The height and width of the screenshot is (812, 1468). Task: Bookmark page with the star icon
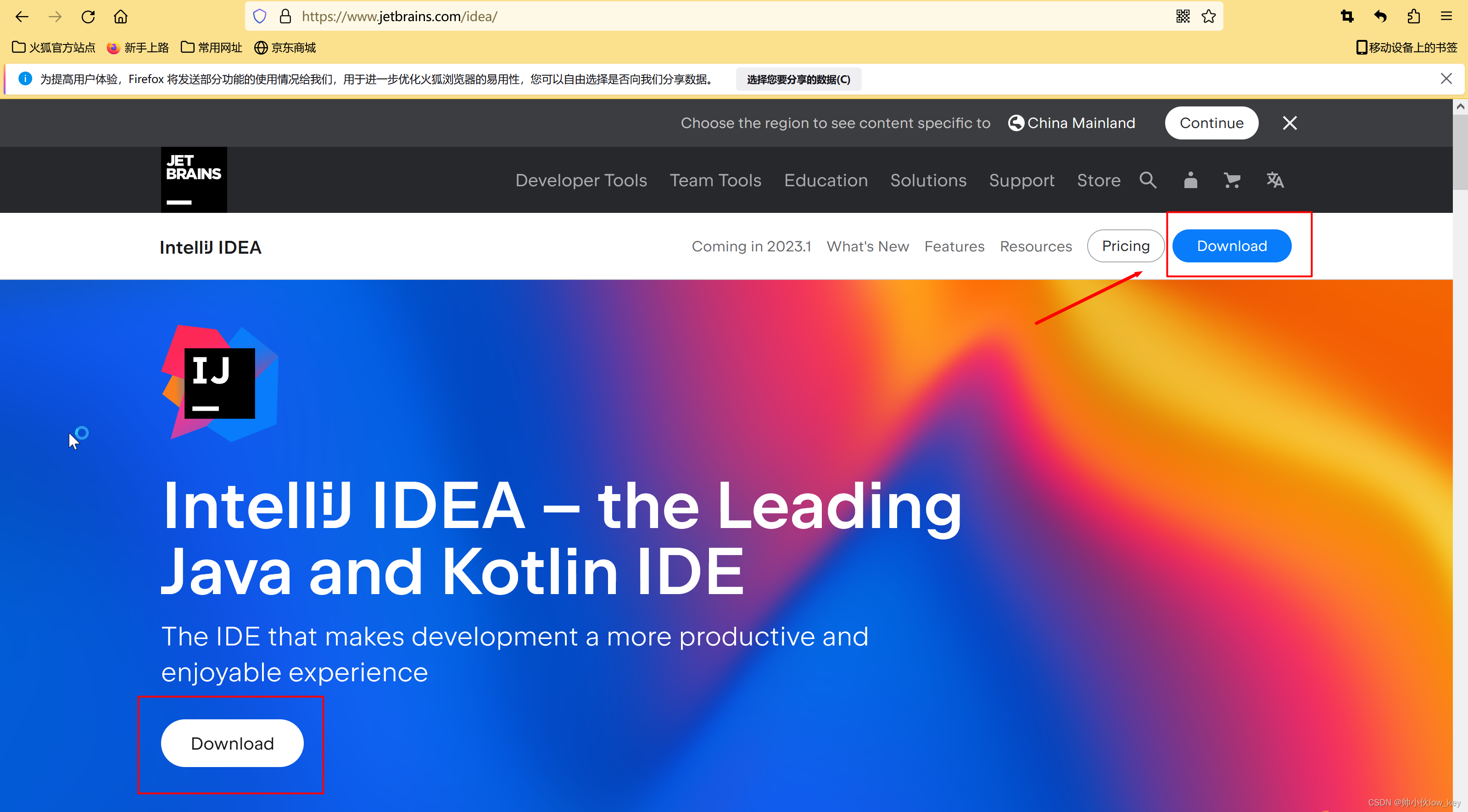pyautogui.click(x=1208, y=17)
